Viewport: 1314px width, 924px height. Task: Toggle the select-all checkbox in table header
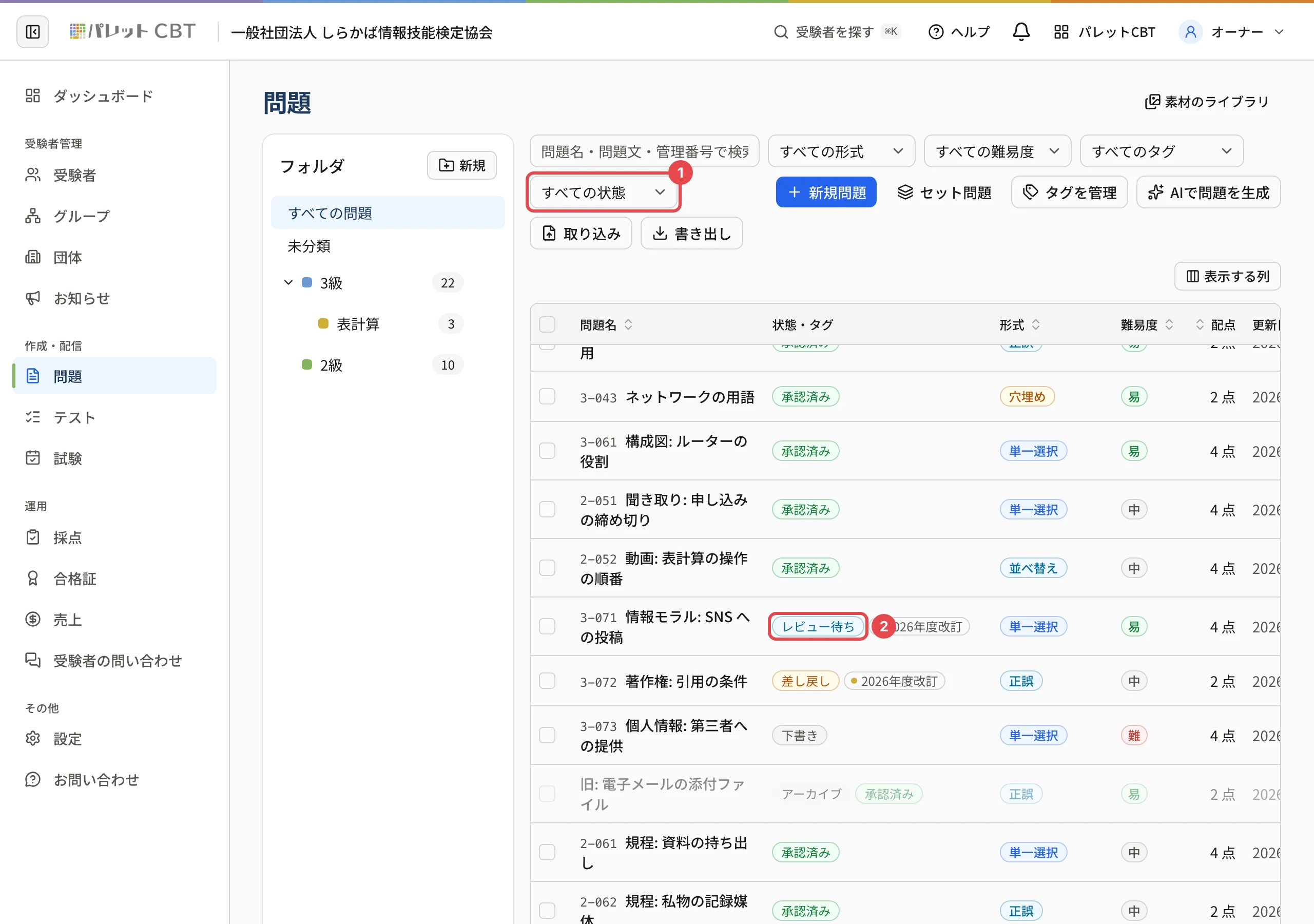click(x=547, y=324)
